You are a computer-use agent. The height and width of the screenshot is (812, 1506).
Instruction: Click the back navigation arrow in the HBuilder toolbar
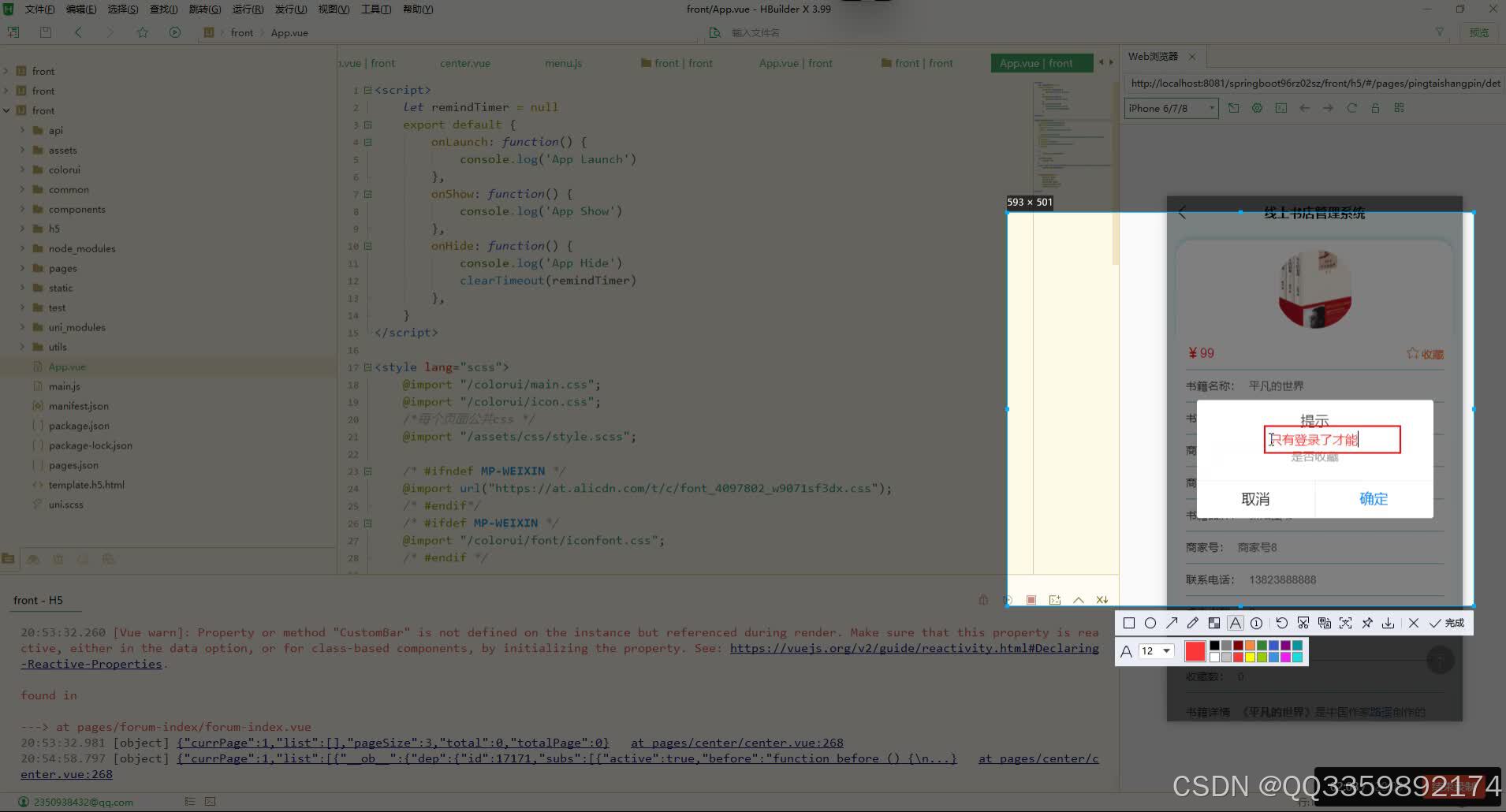click(x=77, y=32)
